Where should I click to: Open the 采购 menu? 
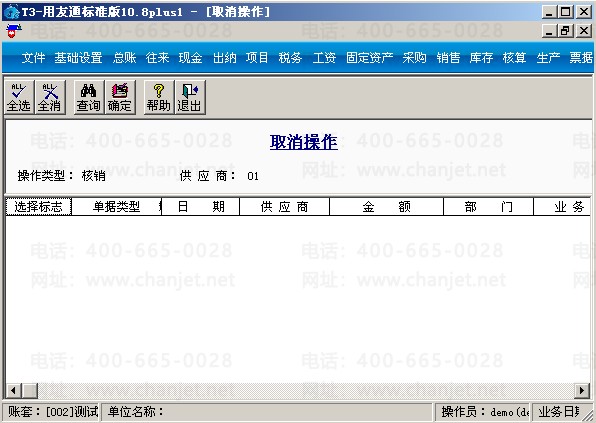tap(414, 58)
